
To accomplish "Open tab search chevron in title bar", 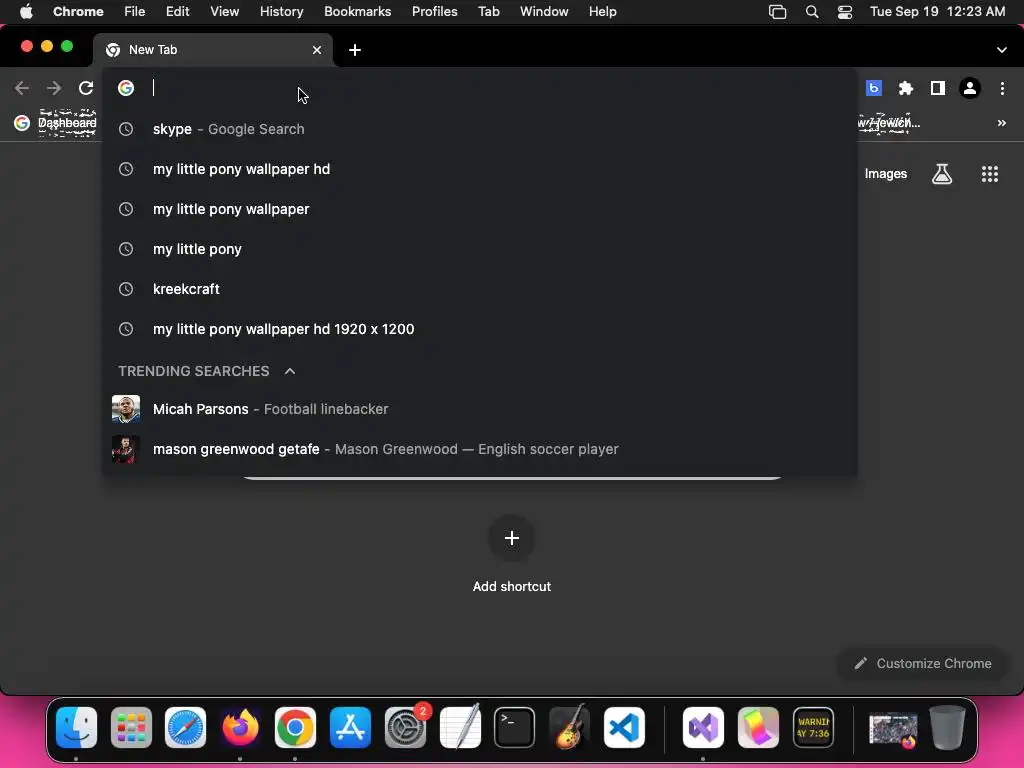I will click(x=1001, y=50).
